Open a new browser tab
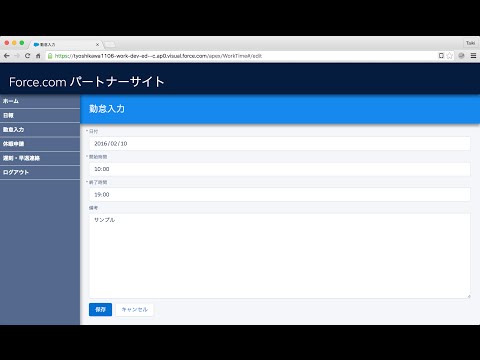The image size is (480, 360). coord(109,44)
